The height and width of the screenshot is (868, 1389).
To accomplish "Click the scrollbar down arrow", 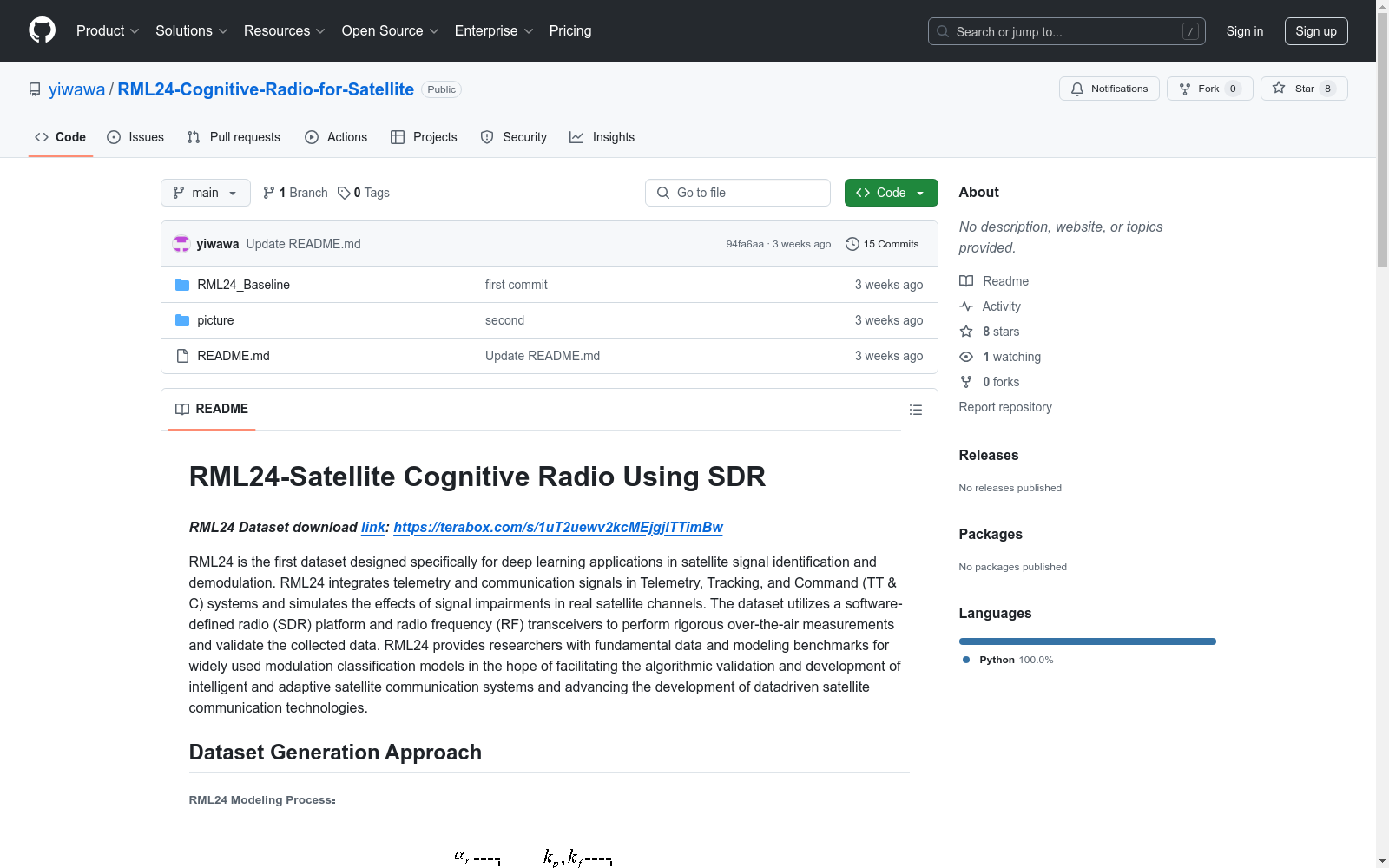I will click(x=1383, y=861).
